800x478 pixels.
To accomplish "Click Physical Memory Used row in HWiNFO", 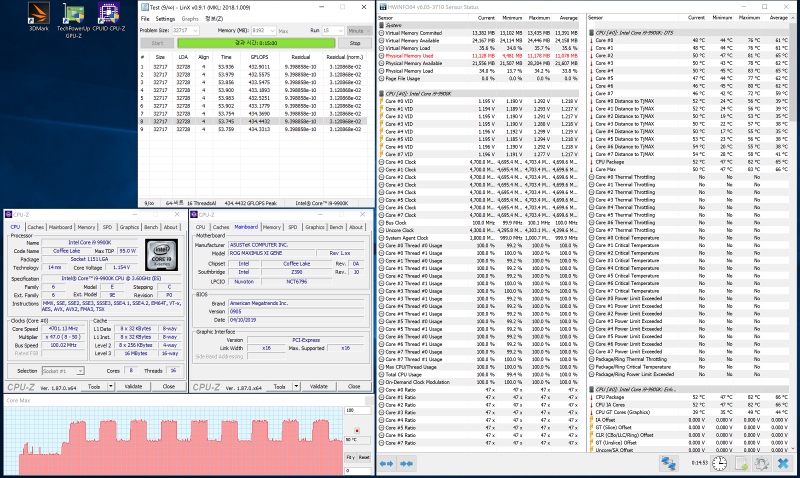I will click(x=479, y=56).
